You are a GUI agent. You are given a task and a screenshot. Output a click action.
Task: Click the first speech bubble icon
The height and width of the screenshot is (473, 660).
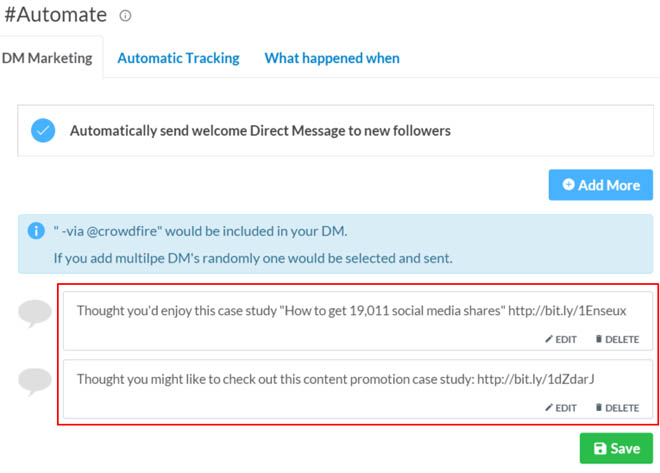point(35,314)
